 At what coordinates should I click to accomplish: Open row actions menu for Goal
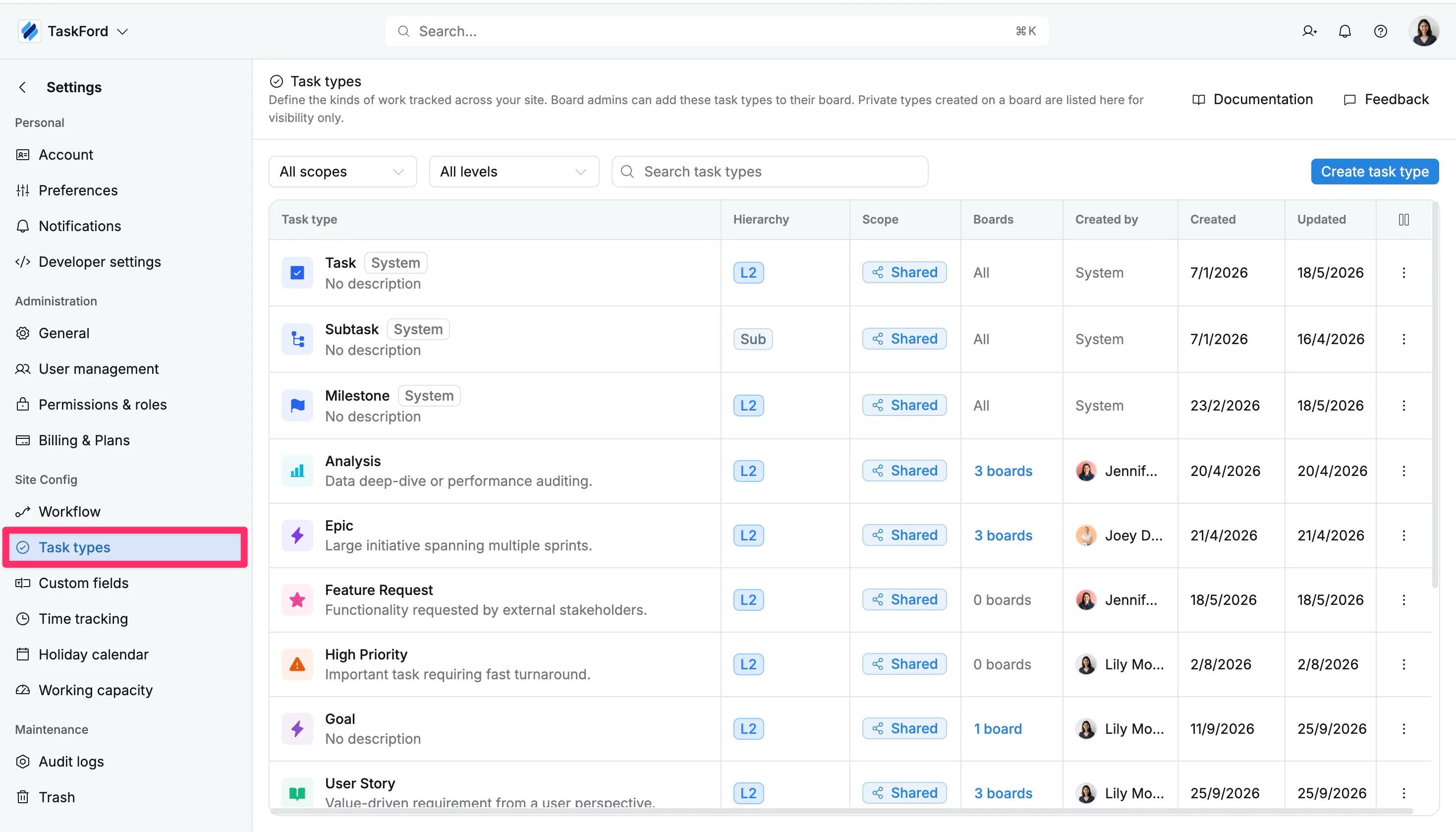pyautogui.click(x=1403, y=728)
